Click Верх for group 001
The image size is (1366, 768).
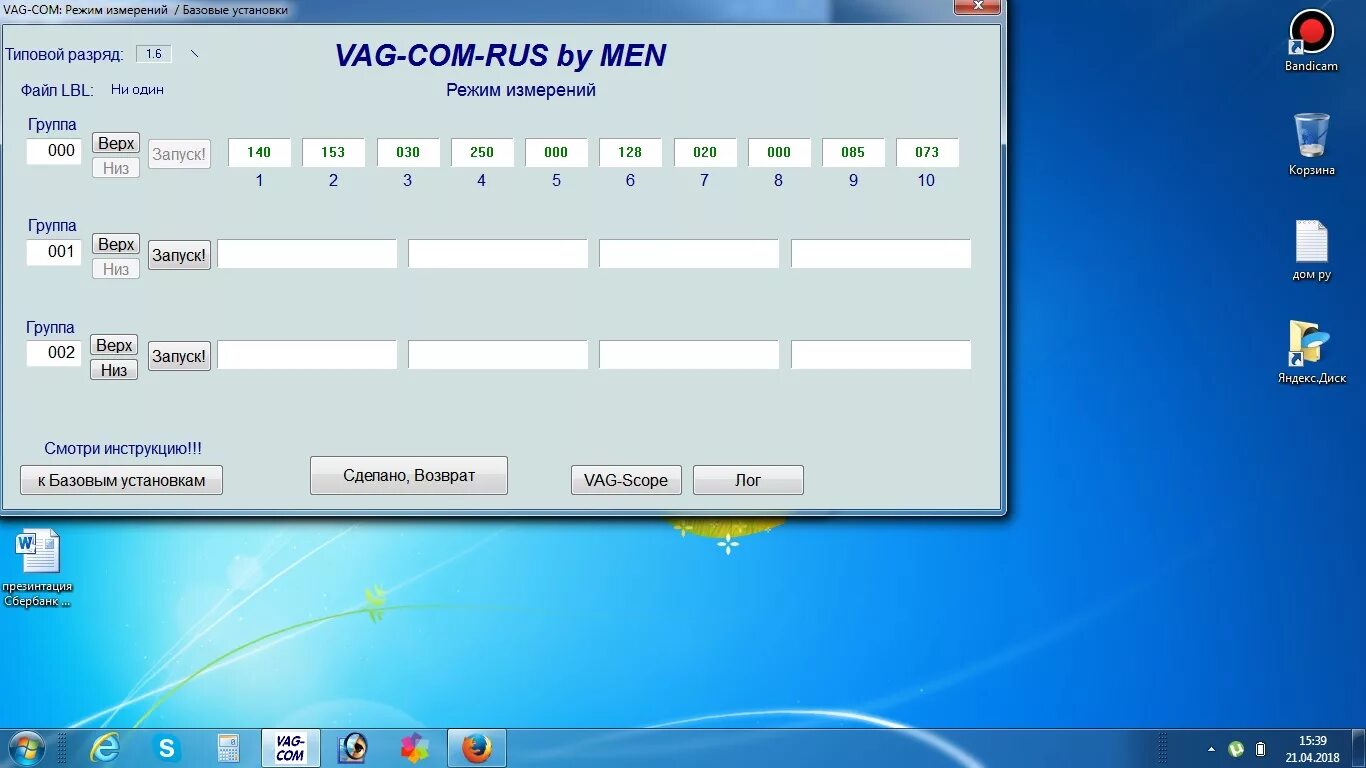[x=116, y=244]
